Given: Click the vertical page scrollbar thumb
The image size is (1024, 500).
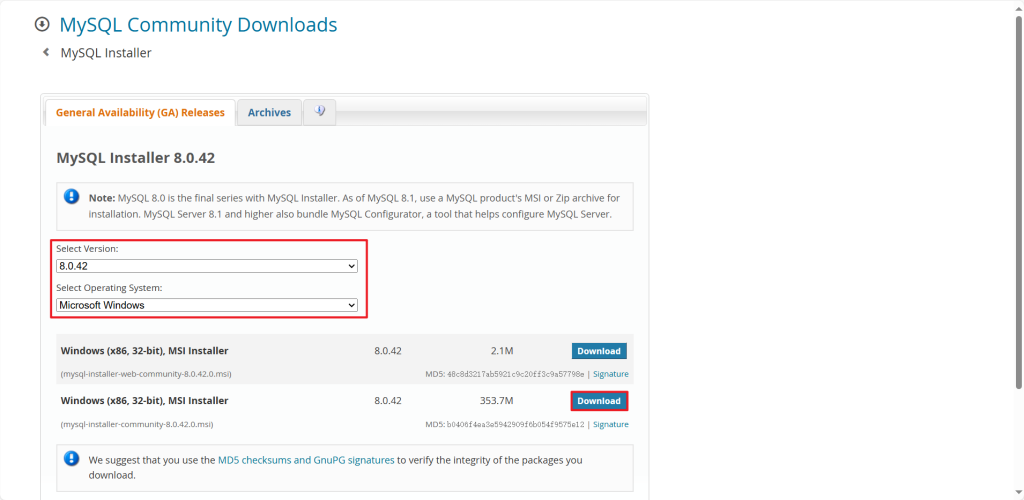Looking at the screenshot, I should (x=1019, y=201).
